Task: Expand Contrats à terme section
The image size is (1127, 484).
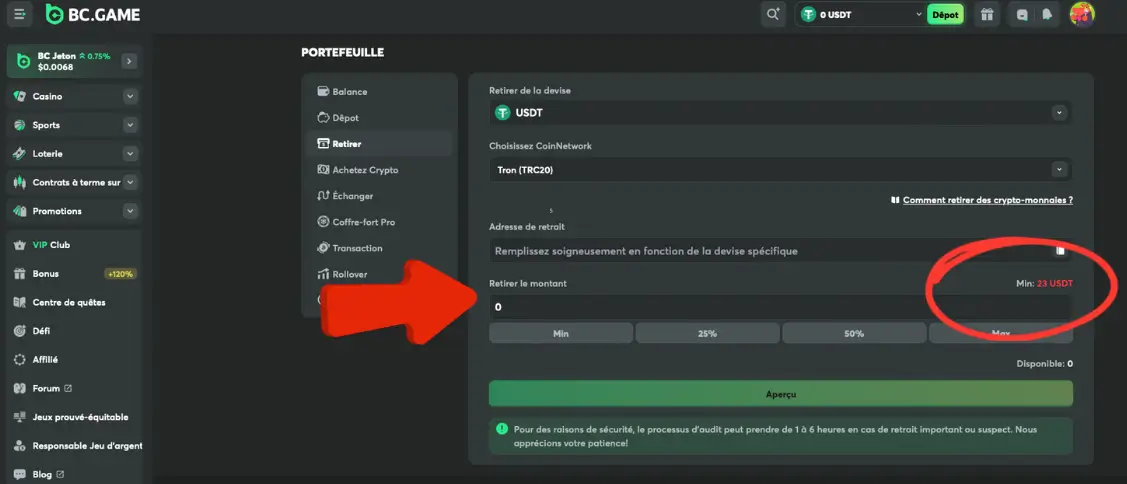Action: 130,183
